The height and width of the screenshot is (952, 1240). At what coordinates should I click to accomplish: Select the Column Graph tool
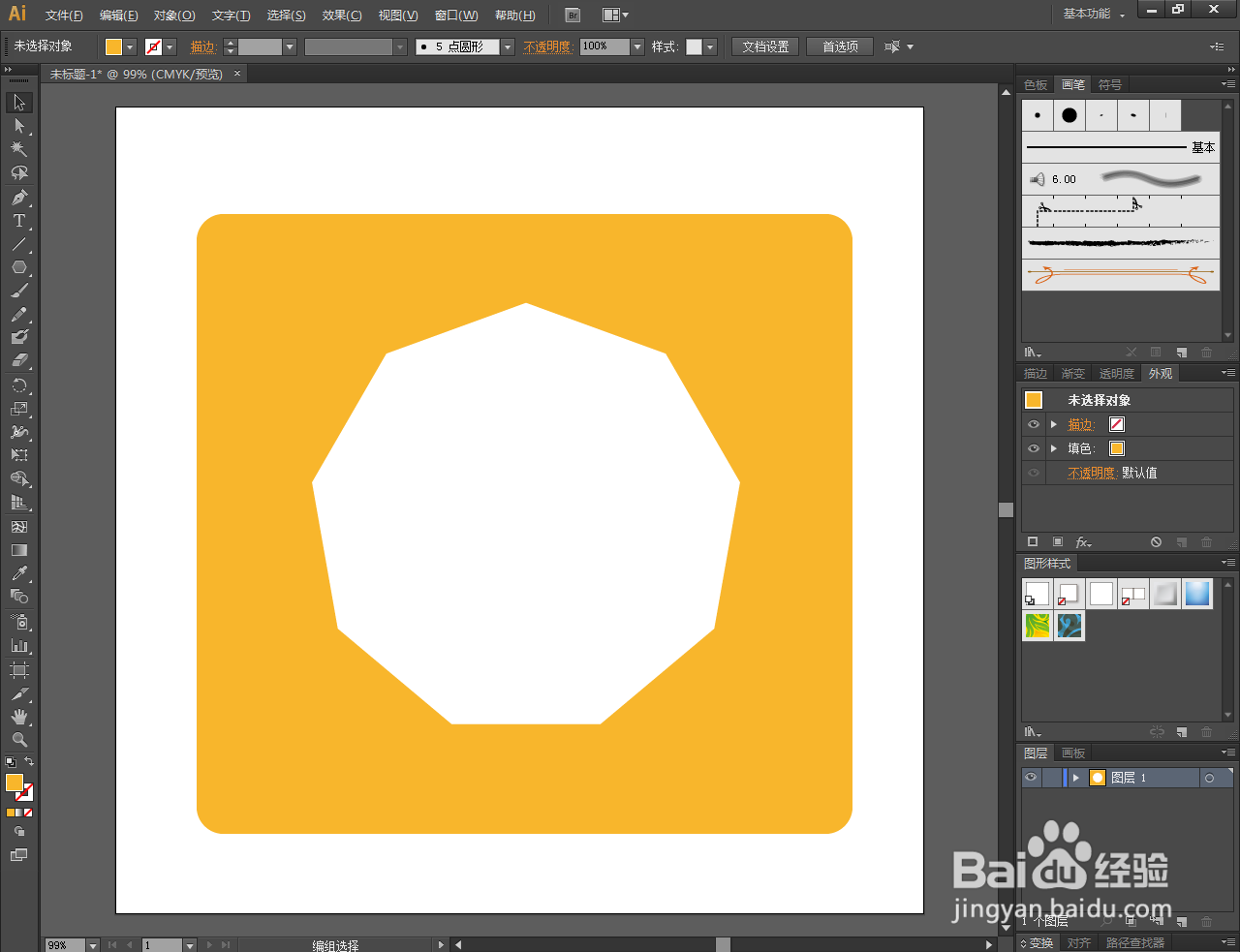(19, 645)
